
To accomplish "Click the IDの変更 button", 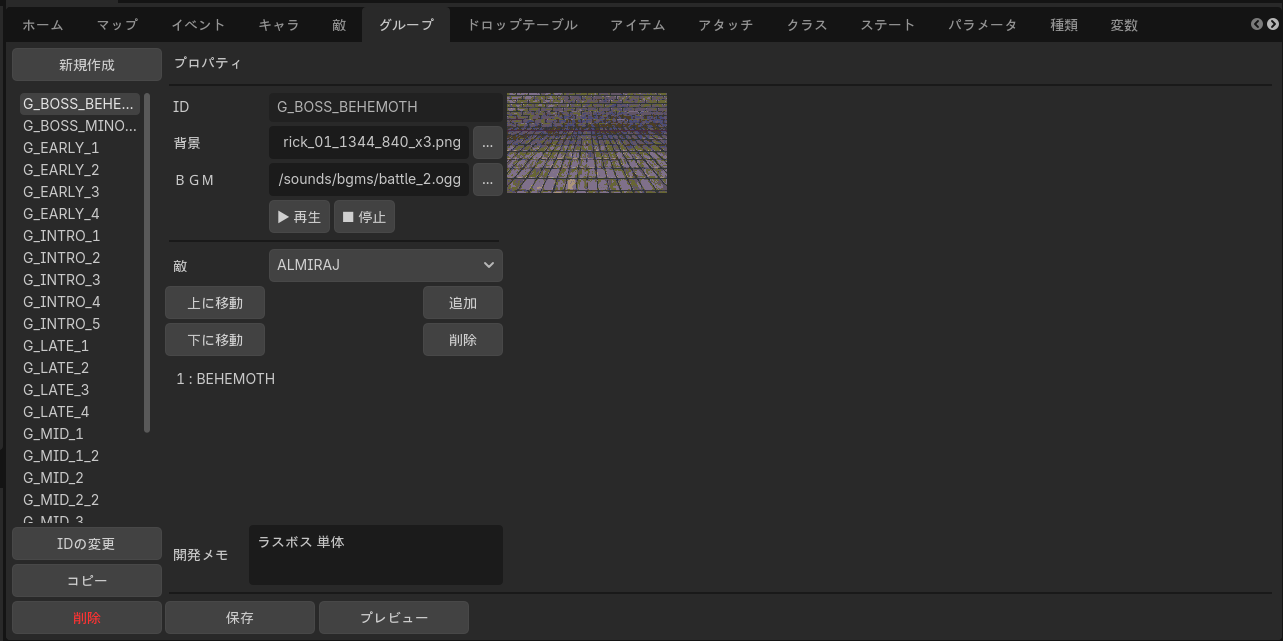I will pos(87,544).
